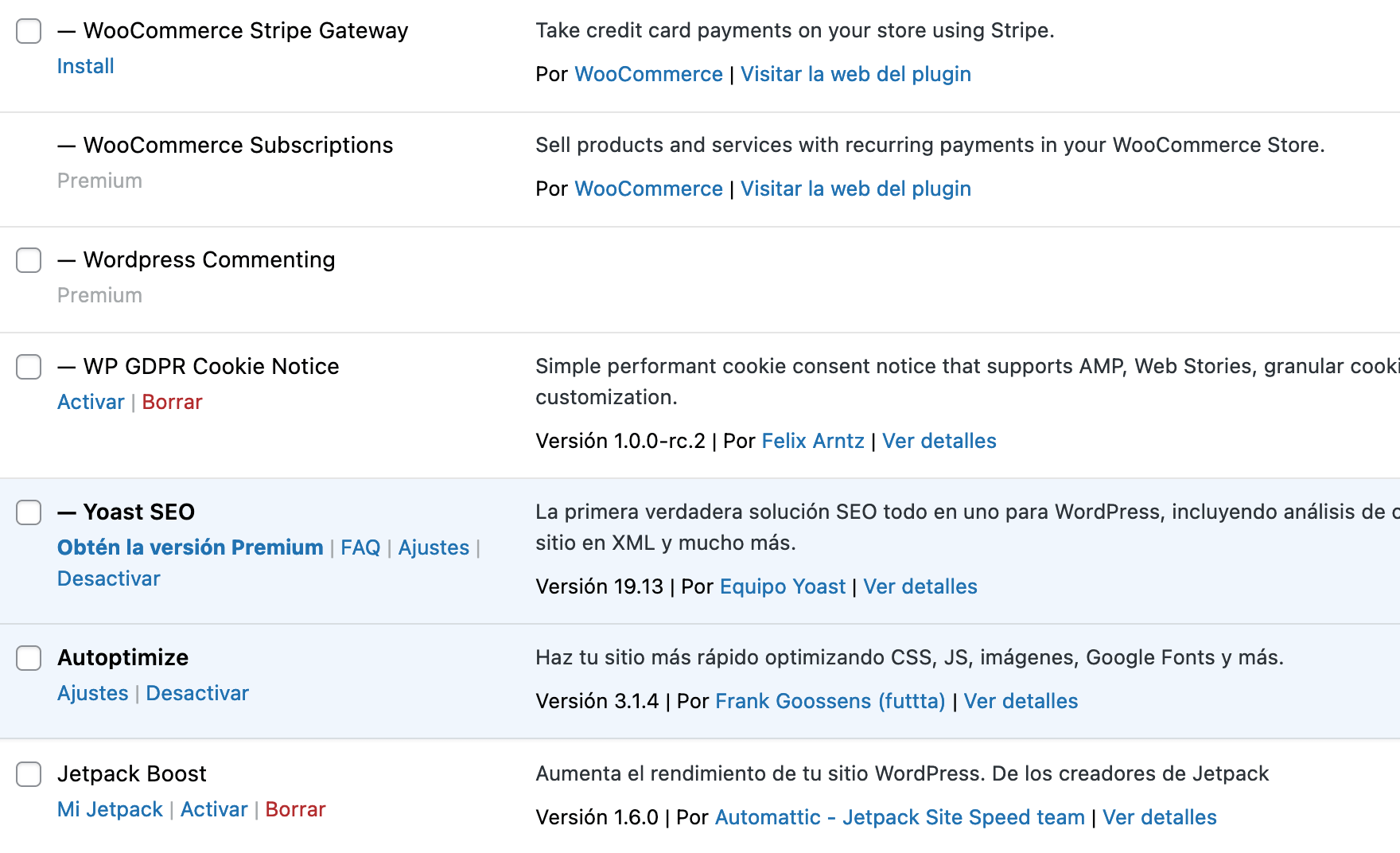
Task: Click the Jetpack Boost plugin title
Action: [x=132, y=773]
